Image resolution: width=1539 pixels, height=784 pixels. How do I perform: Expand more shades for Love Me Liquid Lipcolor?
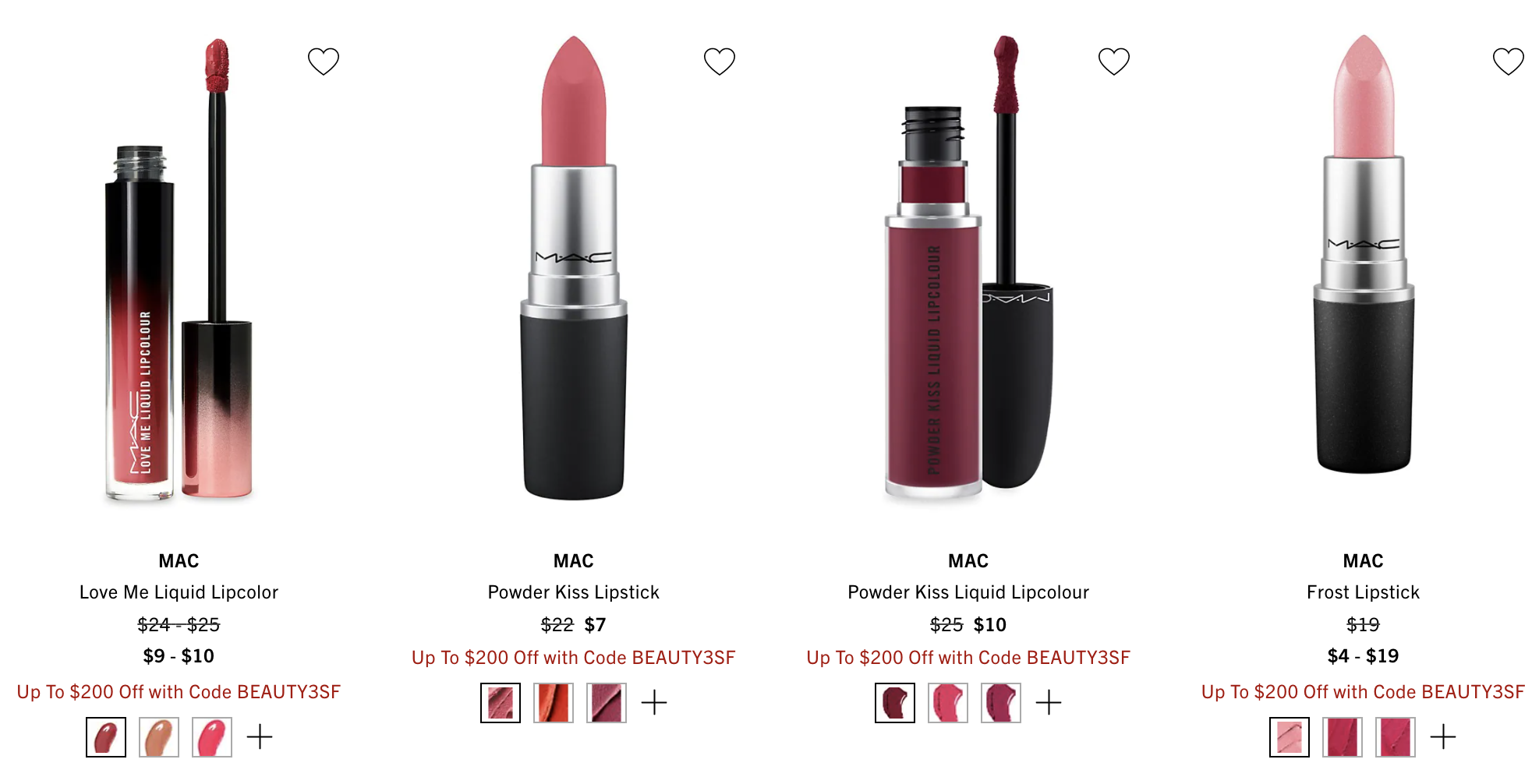click(x=260, y=736)
